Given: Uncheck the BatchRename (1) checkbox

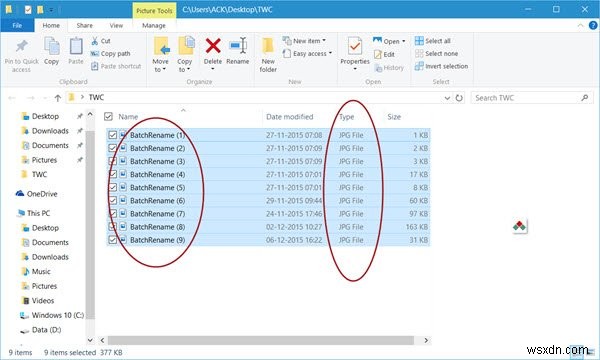Looking at the screenshot, I should click(112, 135).
